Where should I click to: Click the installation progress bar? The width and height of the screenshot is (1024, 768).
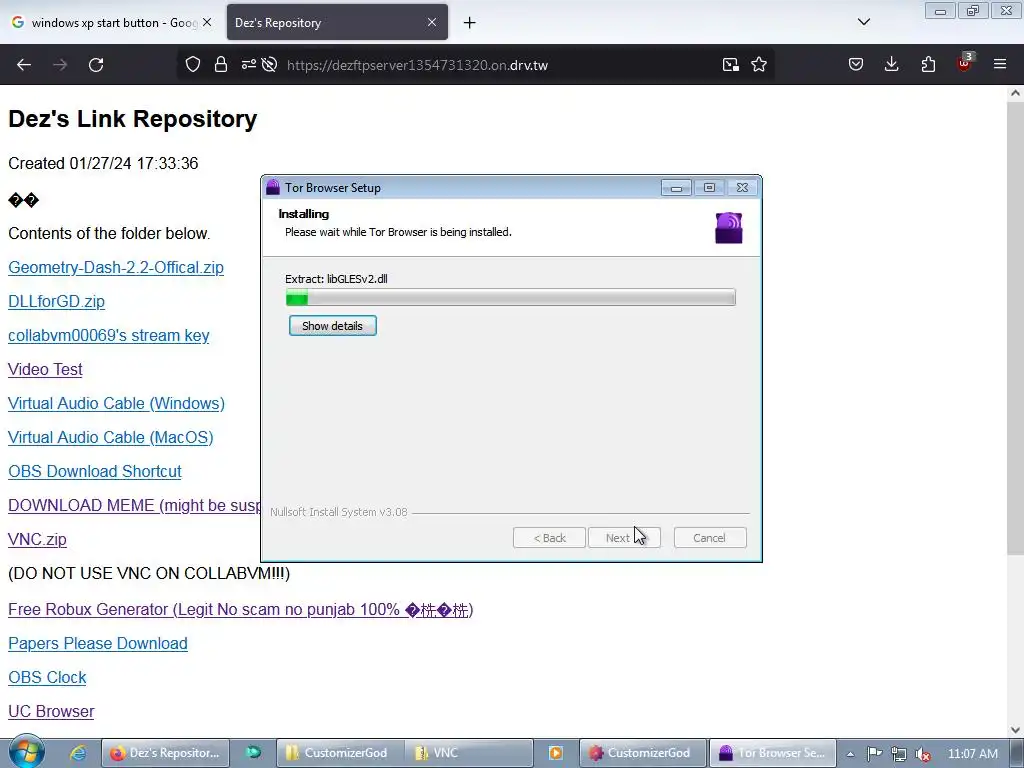(511, 298)
